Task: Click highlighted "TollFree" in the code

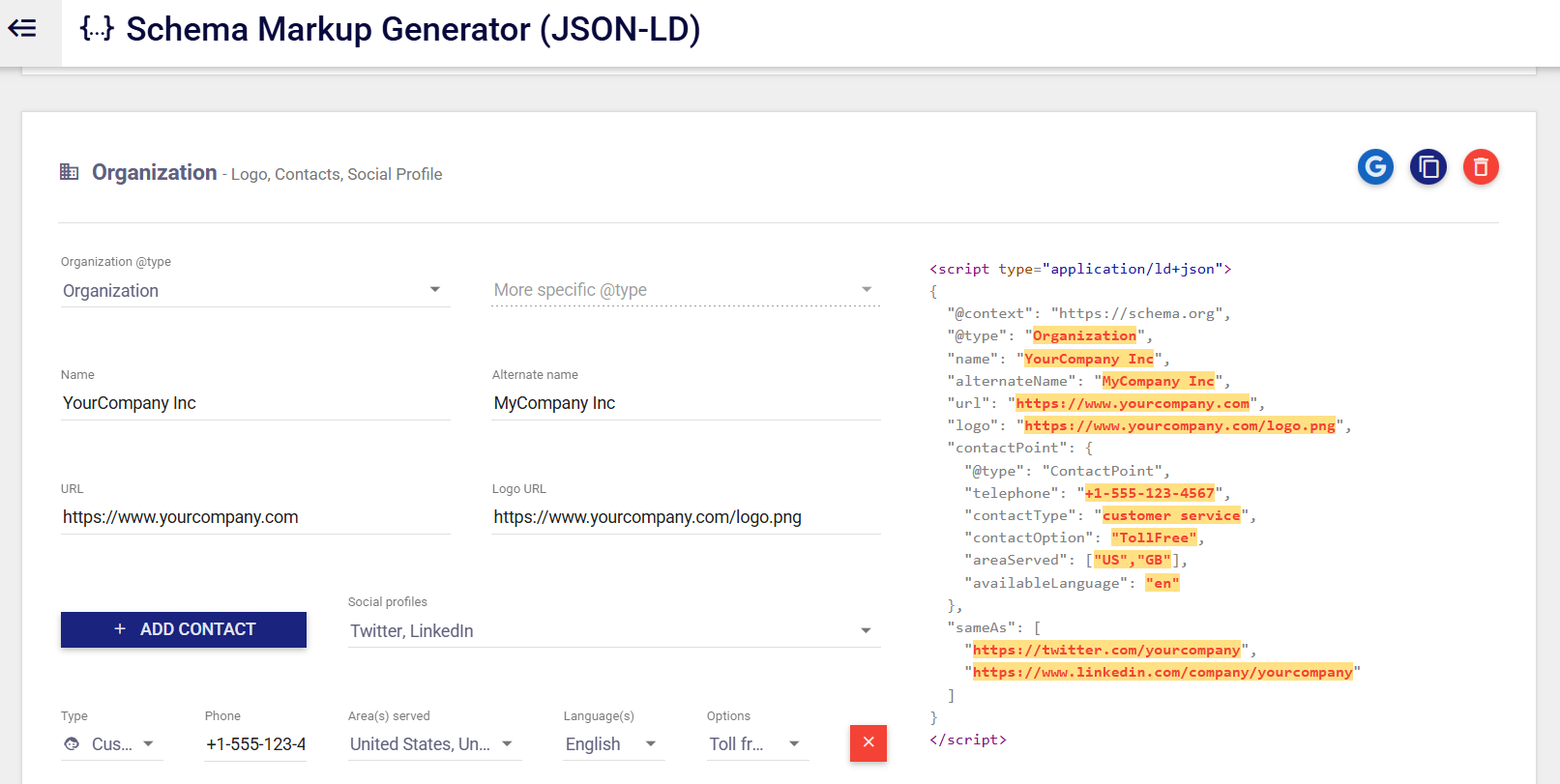Action: pos(1154,537)
